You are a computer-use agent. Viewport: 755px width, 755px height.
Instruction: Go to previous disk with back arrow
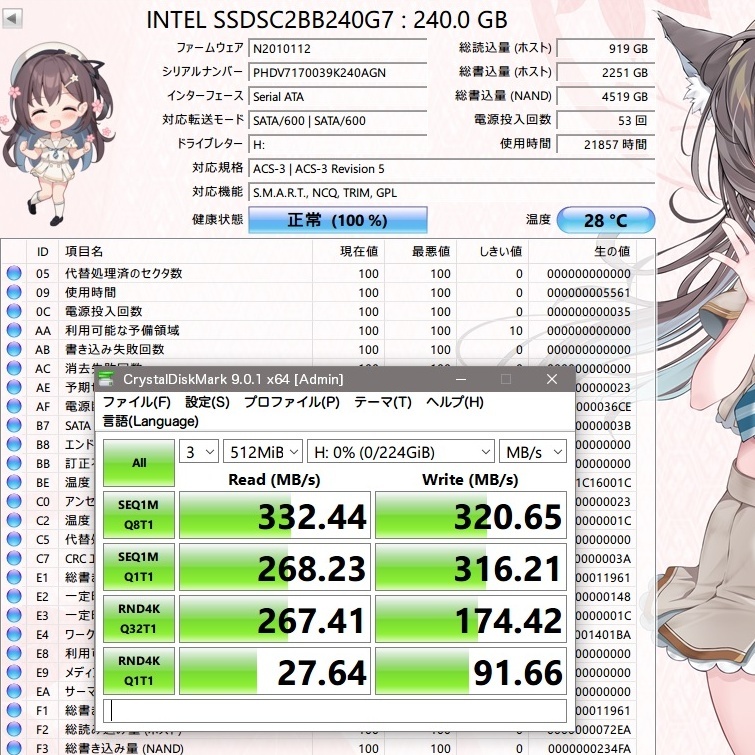(x=12, y=19)
